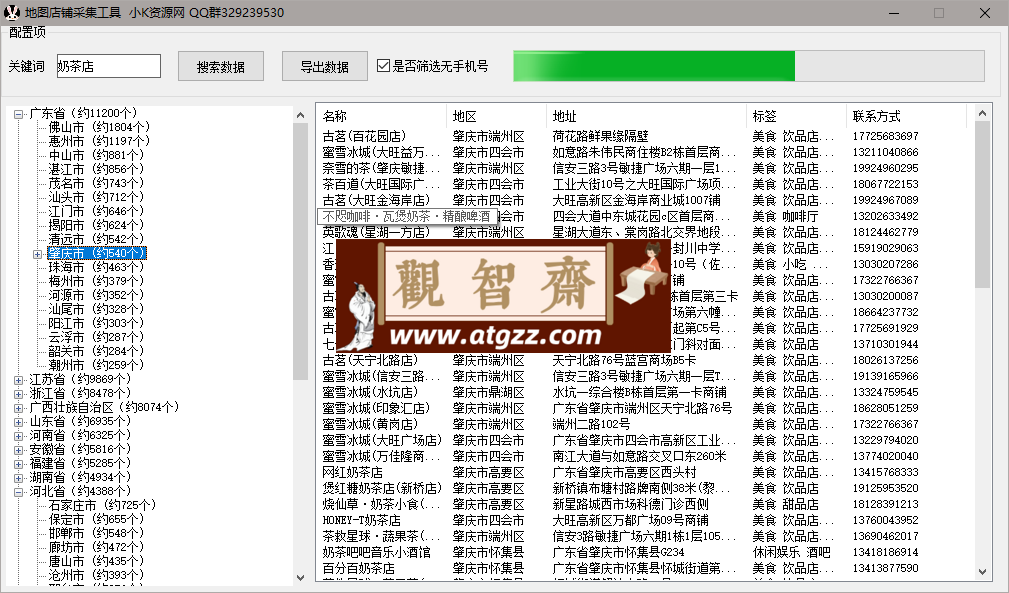Select the HONEY-T奶茶店 row
The width and height of the screenshot is (1009, 593).
(x=643, y=520)
